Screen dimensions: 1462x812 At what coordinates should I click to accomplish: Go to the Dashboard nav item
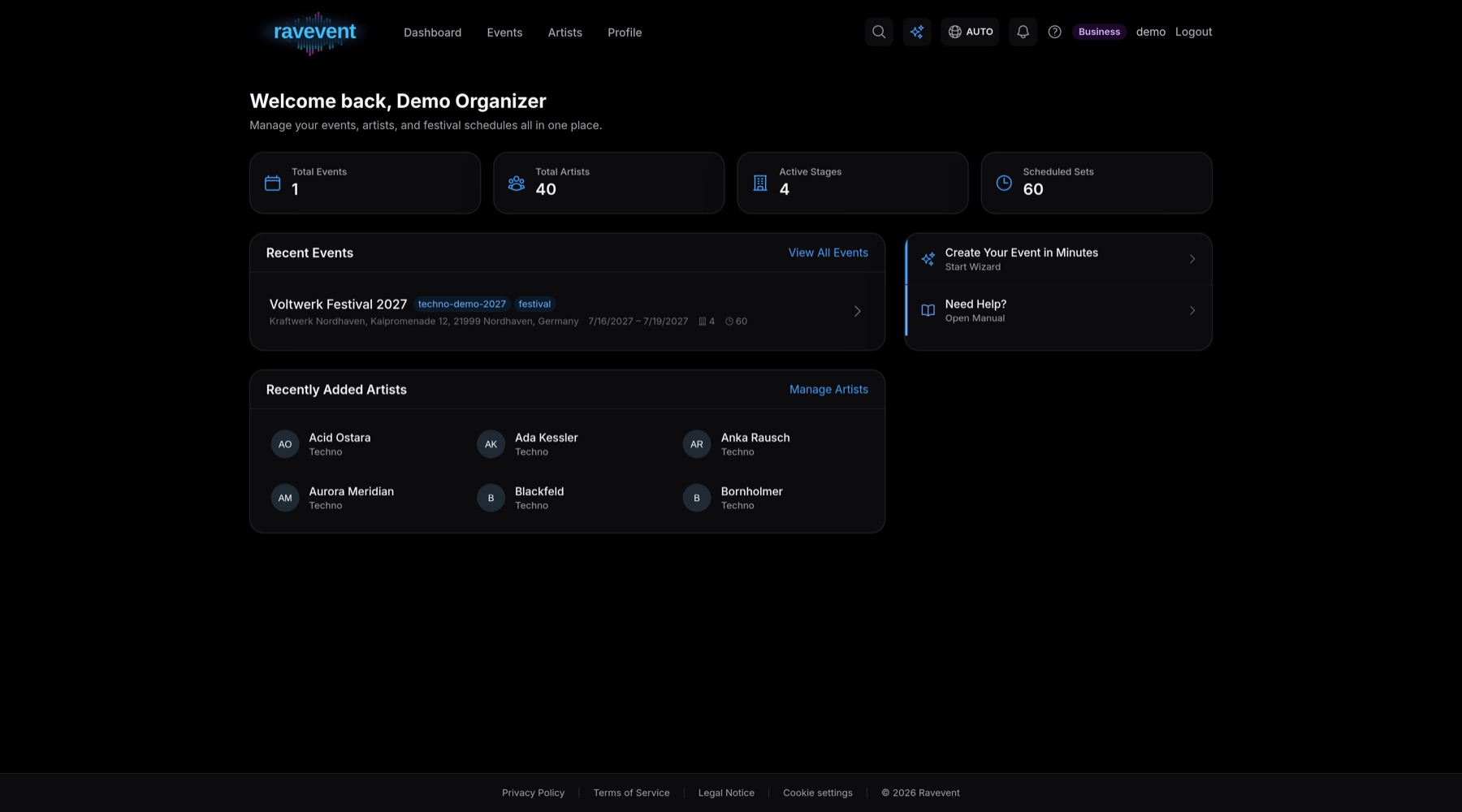click(x=432, y=32)
